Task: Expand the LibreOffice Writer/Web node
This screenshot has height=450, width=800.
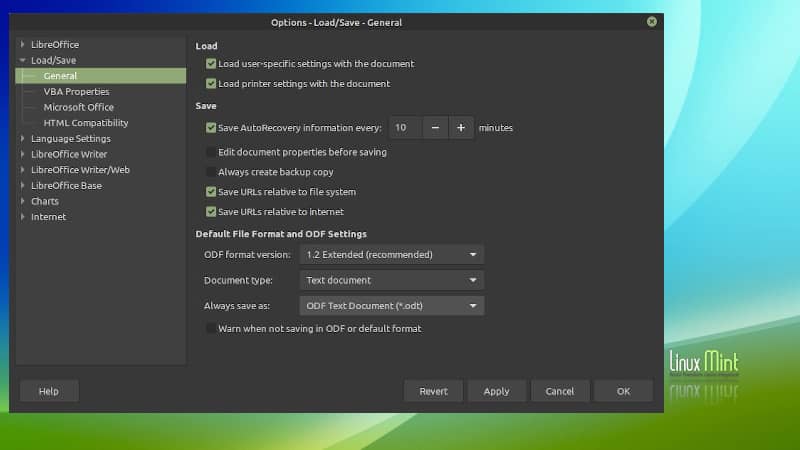Action: click(22, 170)
